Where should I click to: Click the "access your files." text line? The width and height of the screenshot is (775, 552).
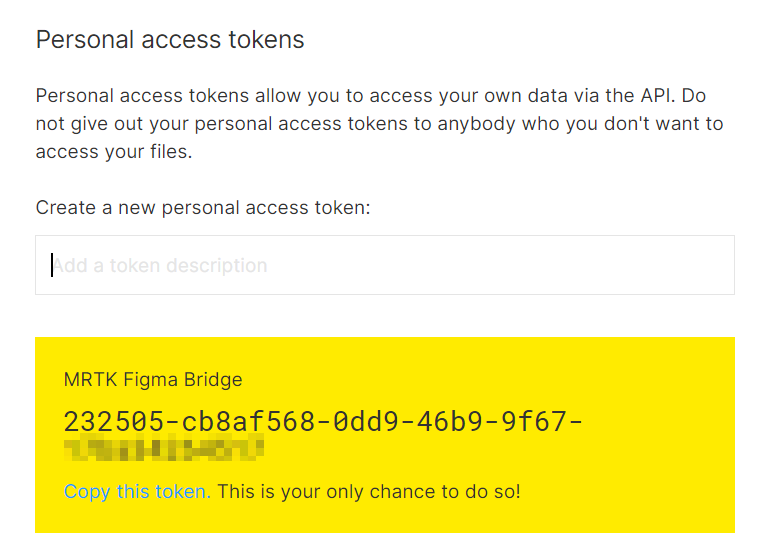(x=113, y=152)
